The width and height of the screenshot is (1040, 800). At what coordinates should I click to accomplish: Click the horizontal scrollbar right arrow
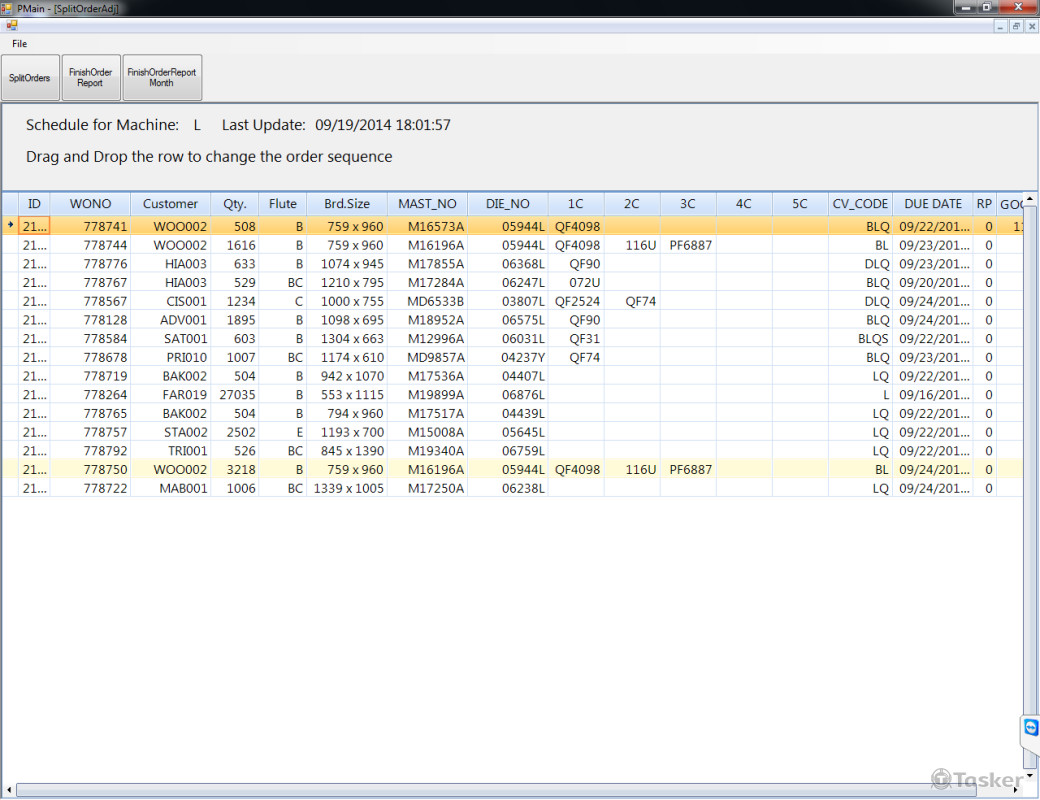1015,790
